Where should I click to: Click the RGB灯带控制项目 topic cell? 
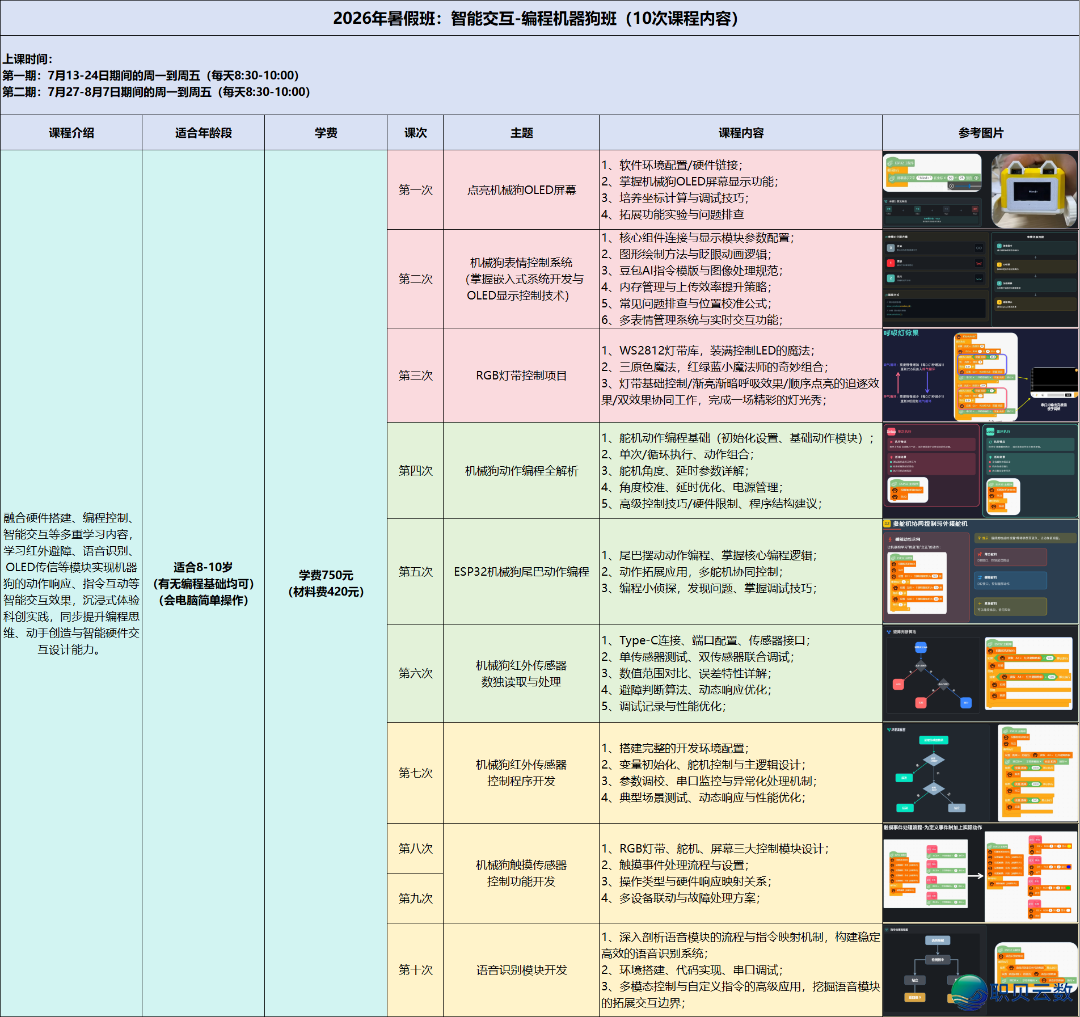point(521,375)
